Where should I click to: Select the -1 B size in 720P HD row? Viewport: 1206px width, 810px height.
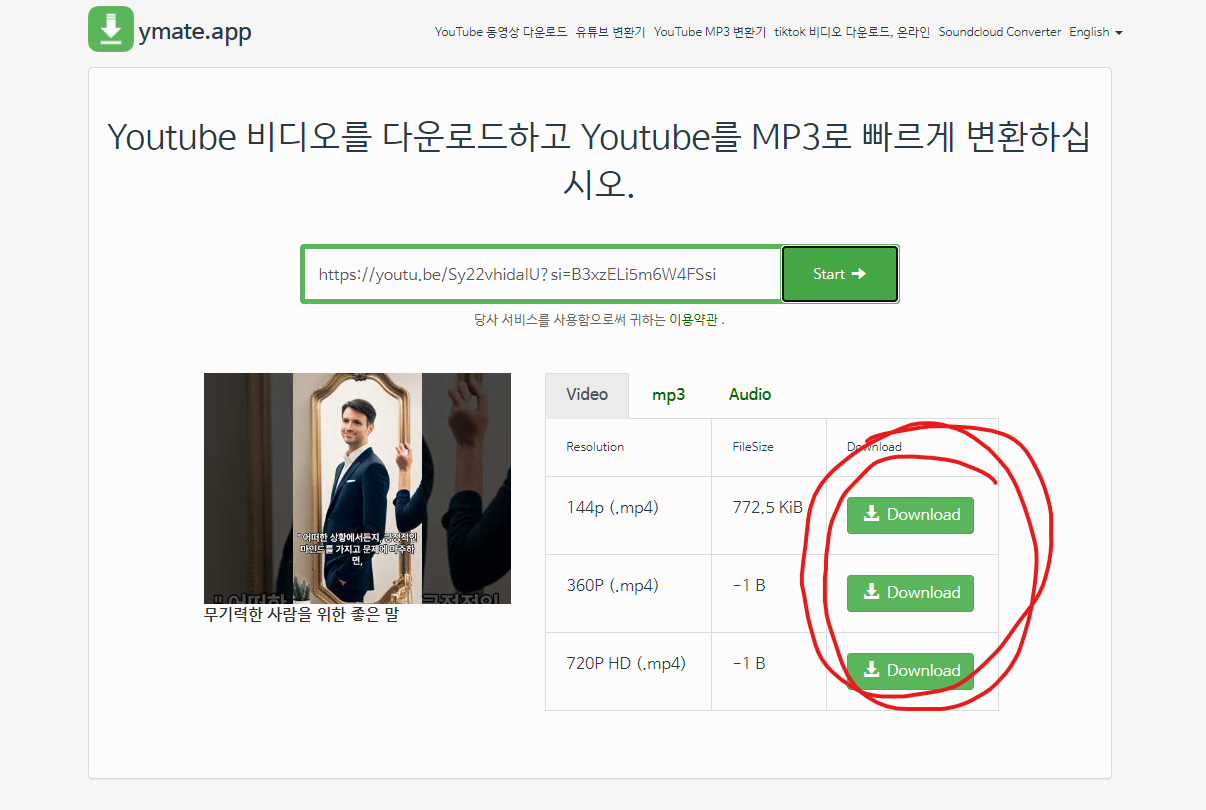749,663
